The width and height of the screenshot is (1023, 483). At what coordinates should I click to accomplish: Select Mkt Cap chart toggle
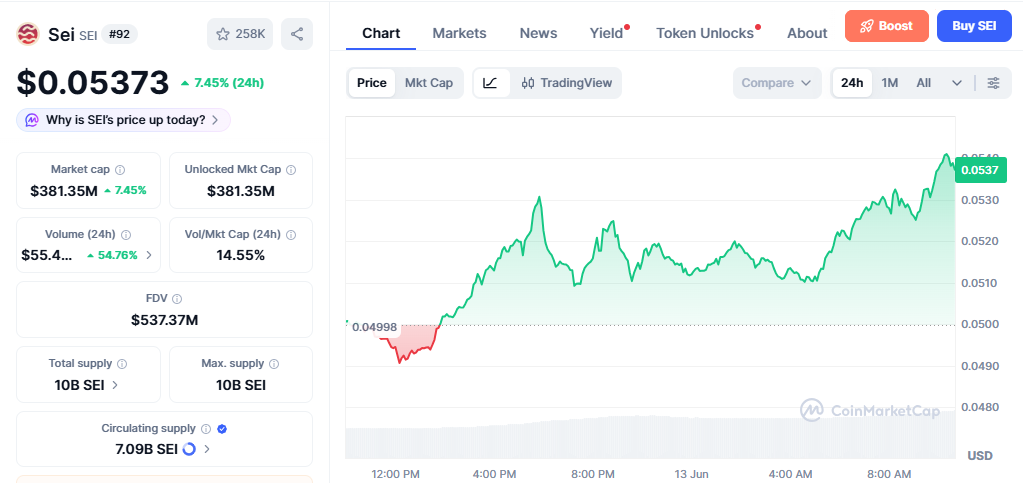tap(429, 83)
